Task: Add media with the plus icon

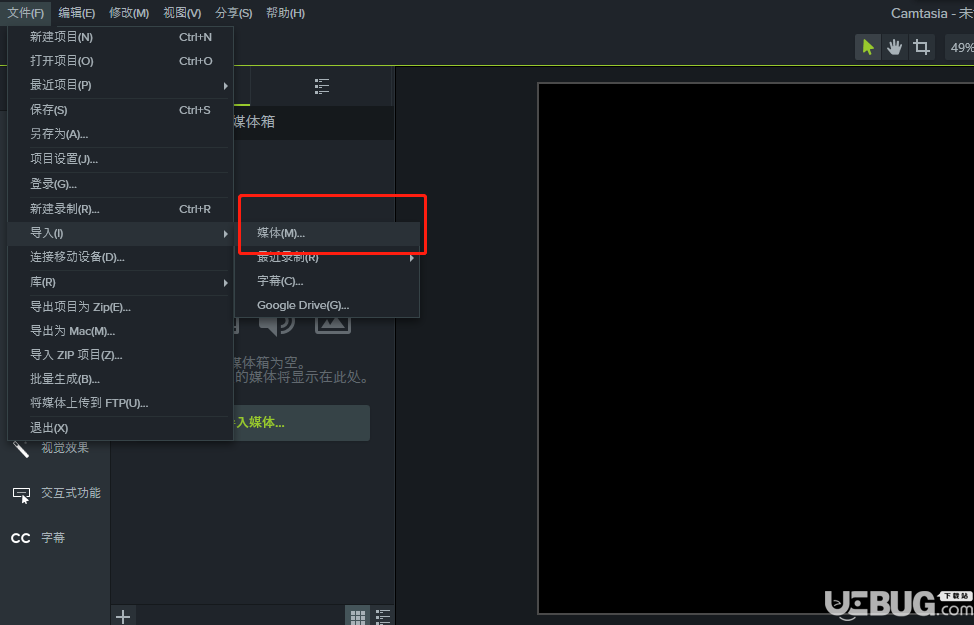Action: point(123,616)
